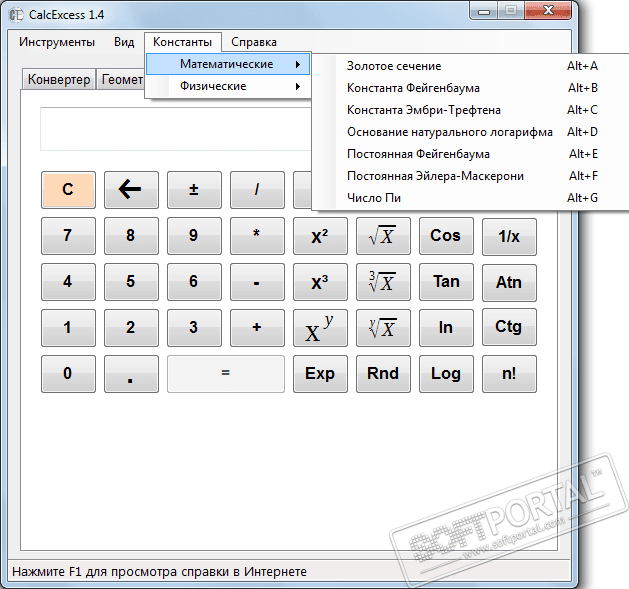Screen dimensions: 629x589
Task: Click digit 4 button
Action: (x=68, y=282)
